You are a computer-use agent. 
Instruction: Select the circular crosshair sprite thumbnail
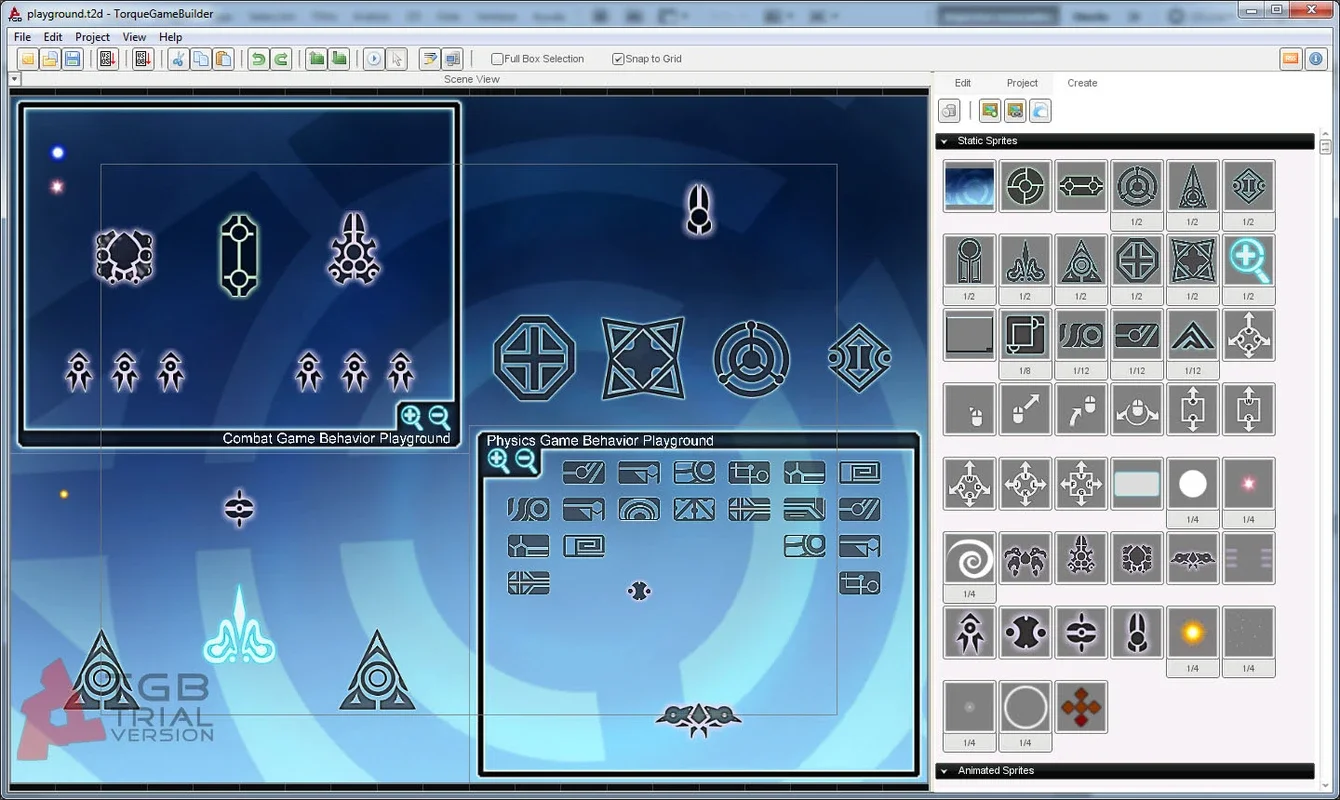[x=1025, y=186]
